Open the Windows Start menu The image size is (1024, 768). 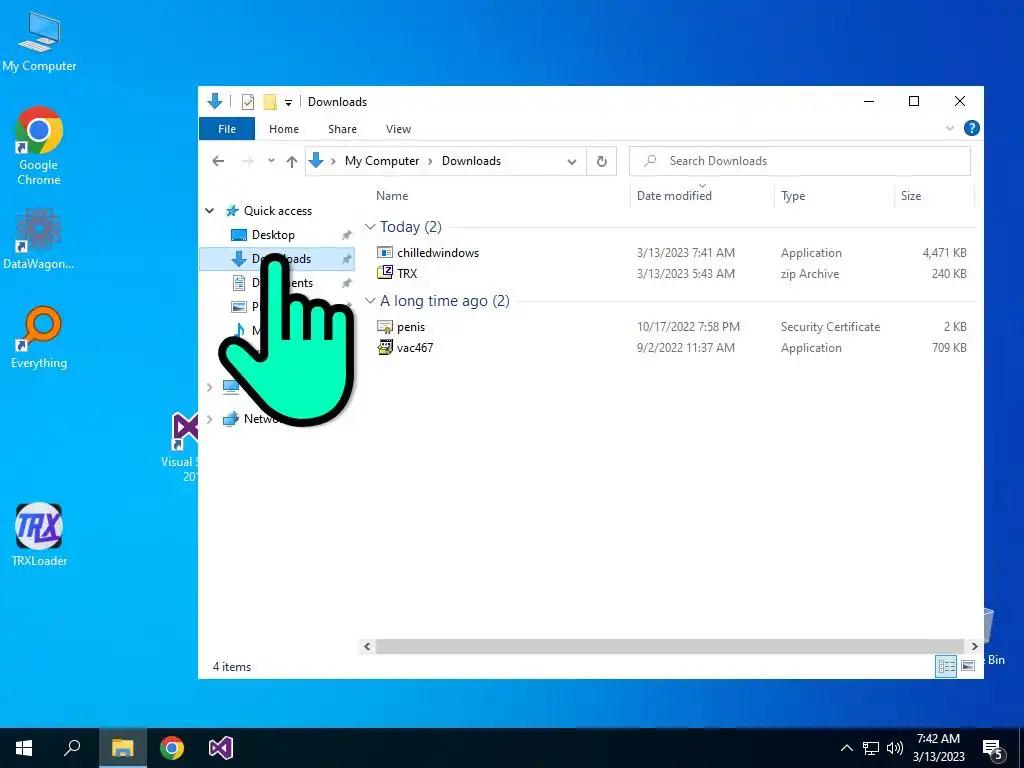tap(24, 748)
